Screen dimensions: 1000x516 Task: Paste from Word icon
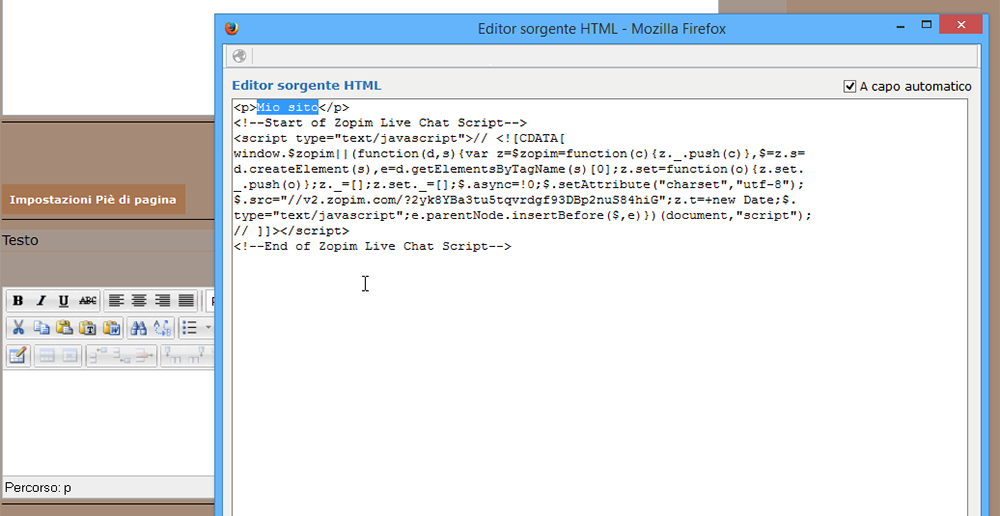click(x=111, y=328)
